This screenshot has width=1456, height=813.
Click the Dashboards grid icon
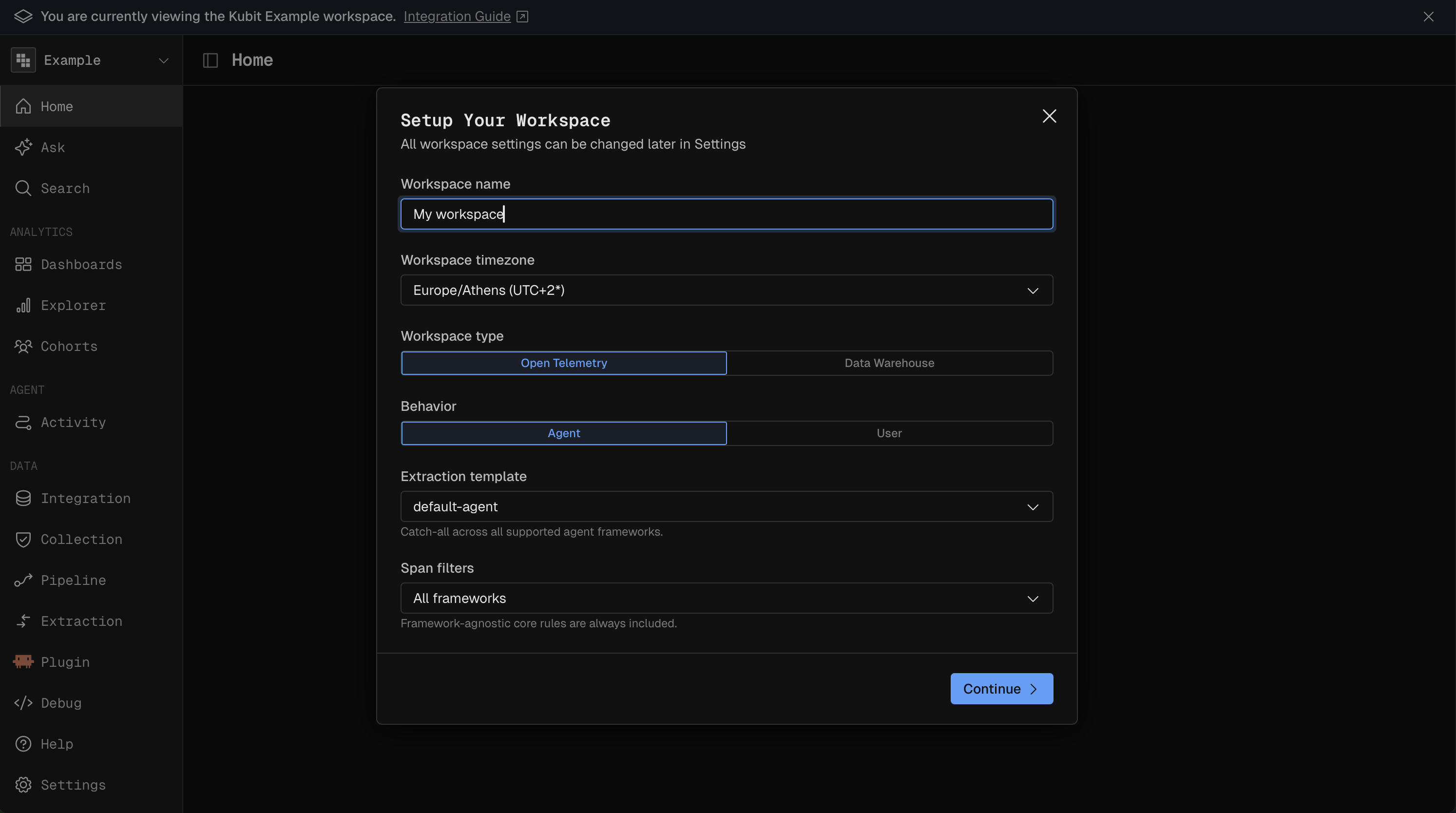tap(23, 264)
